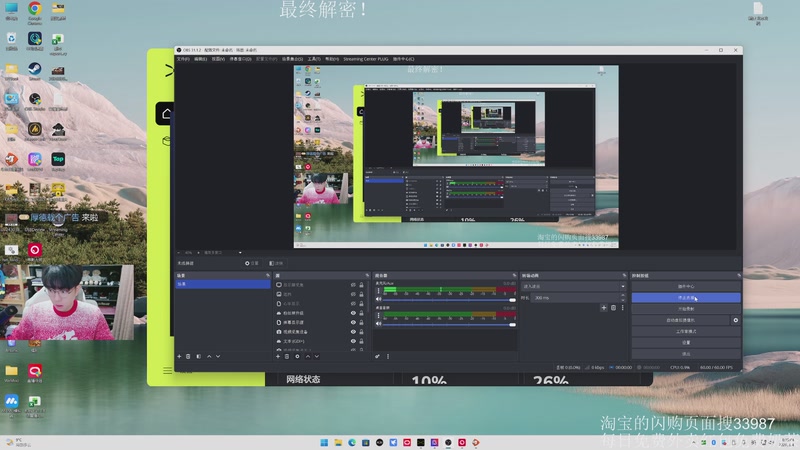
Task: Click the source properties button above the Scenes panel
Action: point(252,263)
